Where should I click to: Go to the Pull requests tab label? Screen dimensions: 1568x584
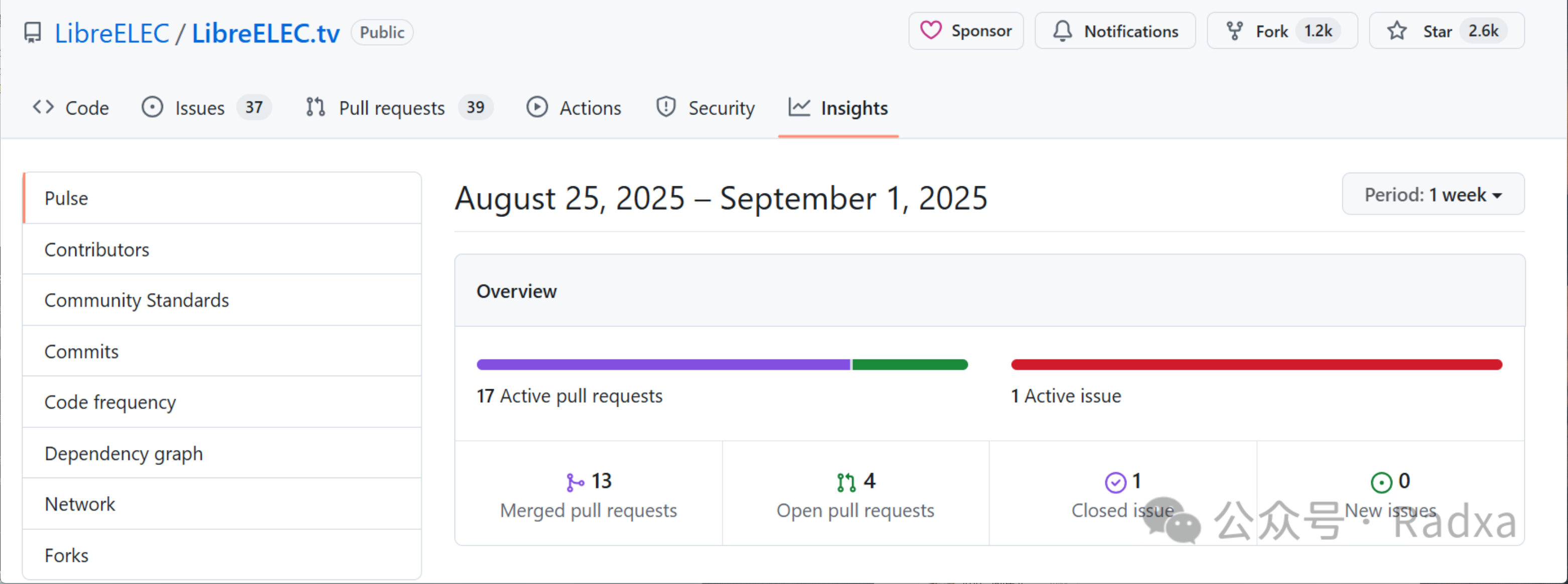coord(391,108)
